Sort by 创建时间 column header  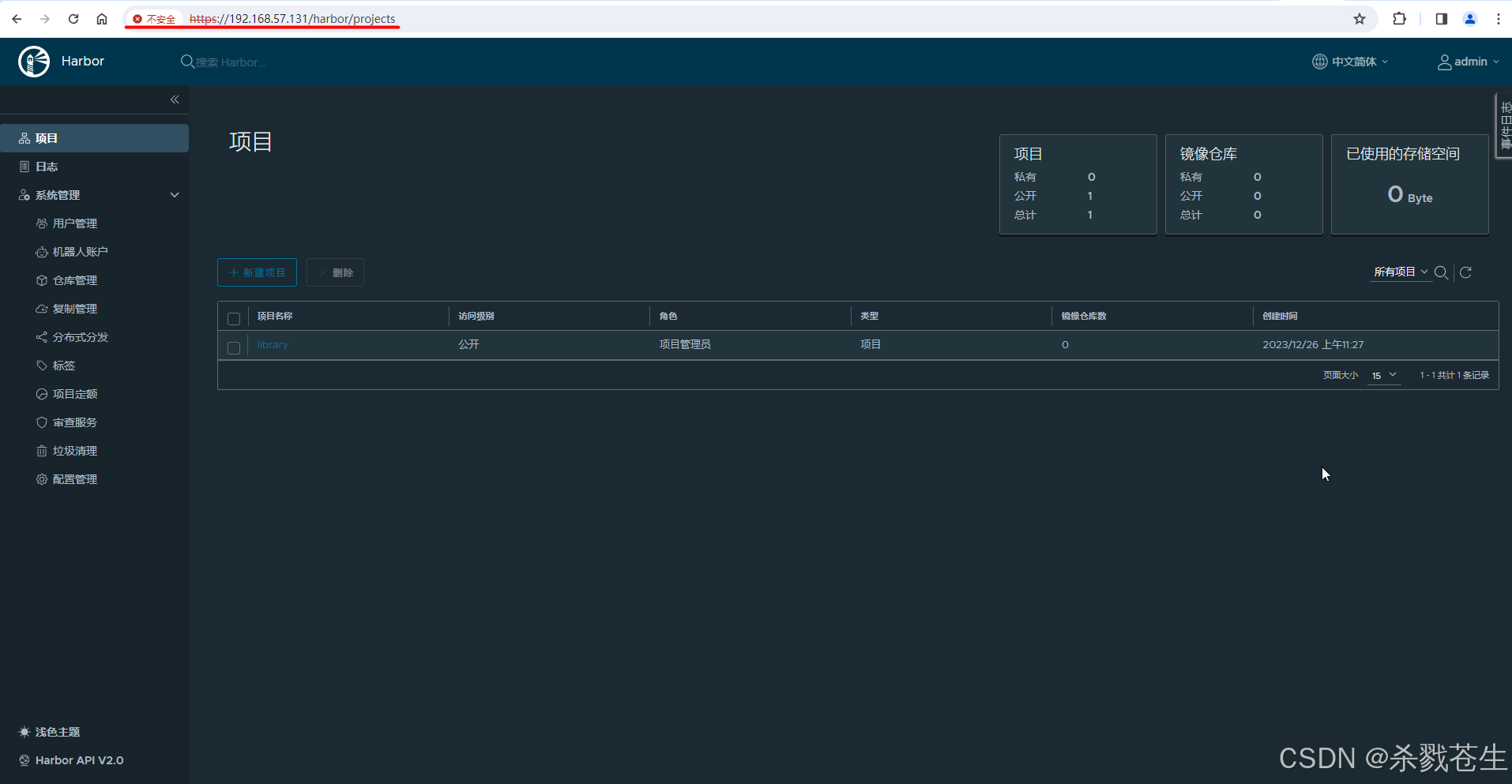(1280, 316)
